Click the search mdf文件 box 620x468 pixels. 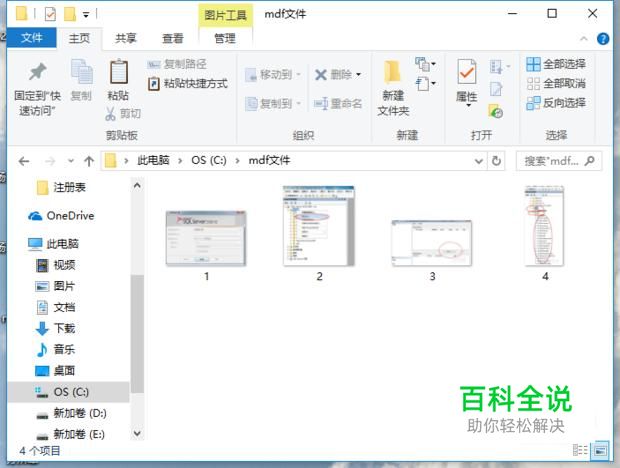pyautogui.click(x=558, y=161)
